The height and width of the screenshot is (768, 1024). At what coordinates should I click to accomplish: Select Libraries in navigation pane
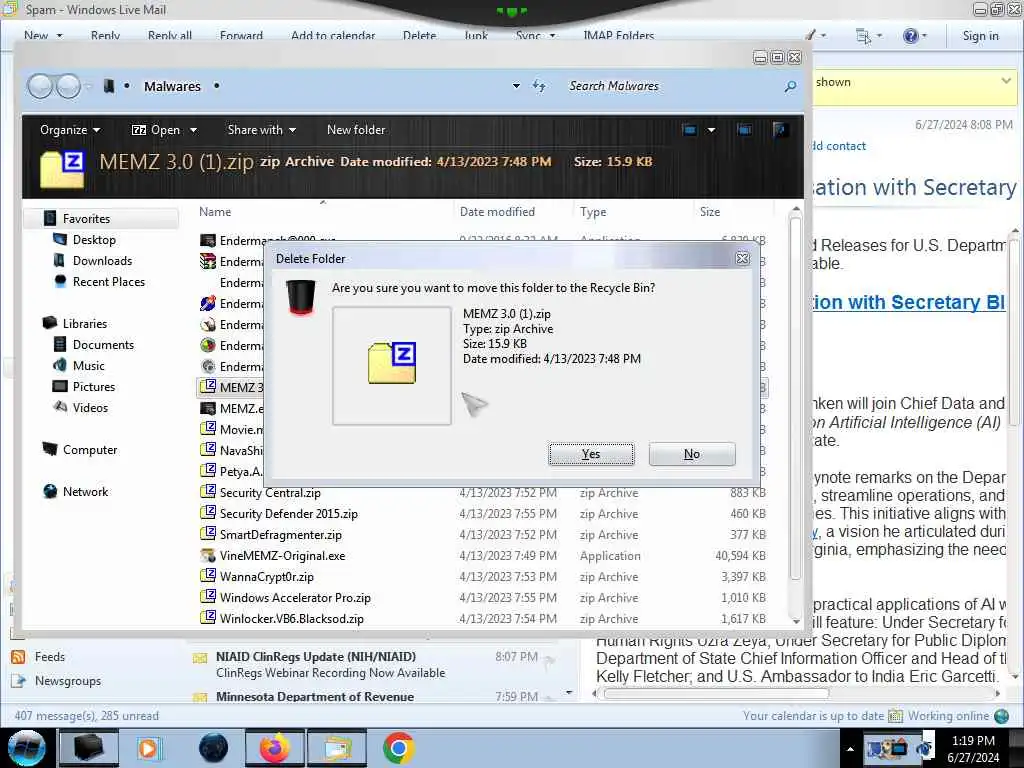click(x=85, y=323)
